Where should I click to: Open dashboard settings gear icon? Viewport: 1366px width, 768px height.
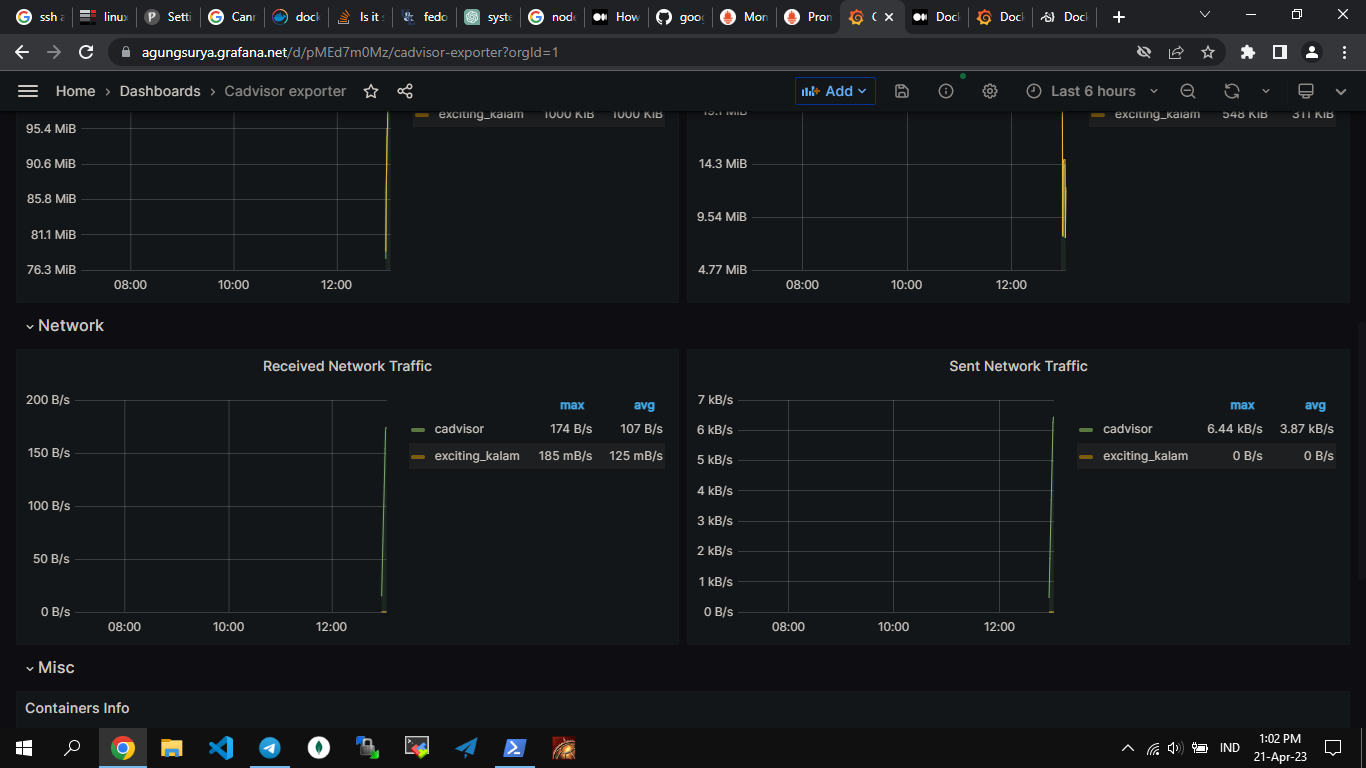click(990, 91)
